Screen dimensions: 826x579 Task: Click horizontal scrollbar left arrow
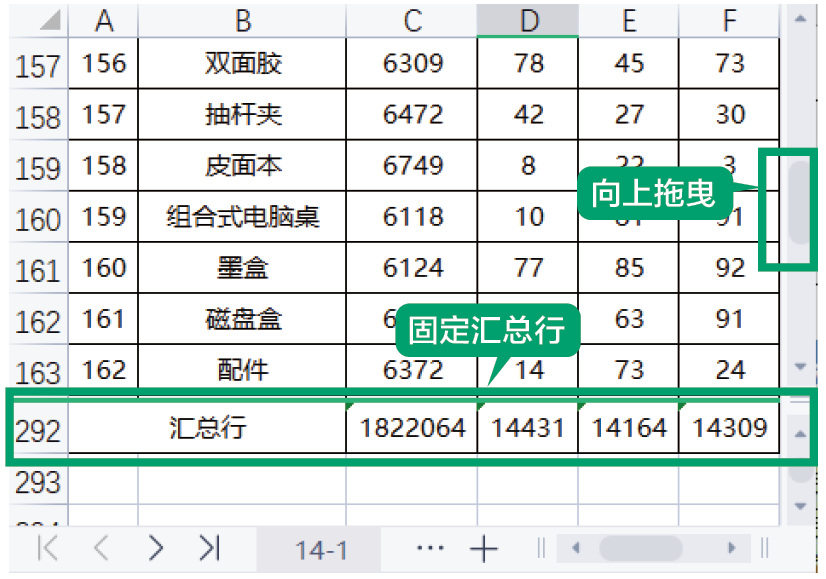tap(575, 548)
